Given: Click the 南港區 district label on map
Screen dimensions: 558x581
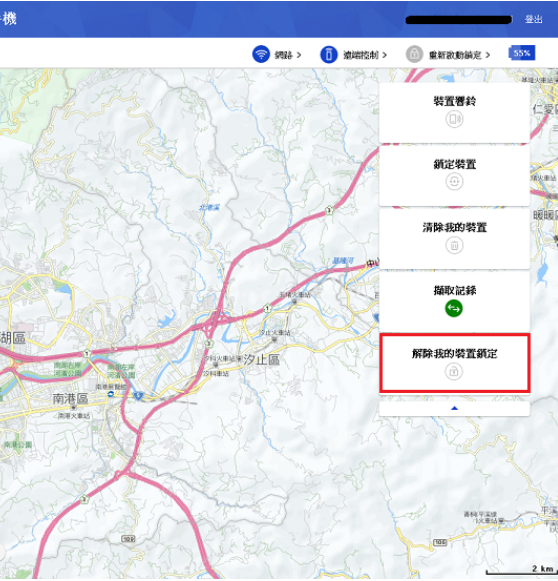Looking at the screenshot, I should click(70, 399).
